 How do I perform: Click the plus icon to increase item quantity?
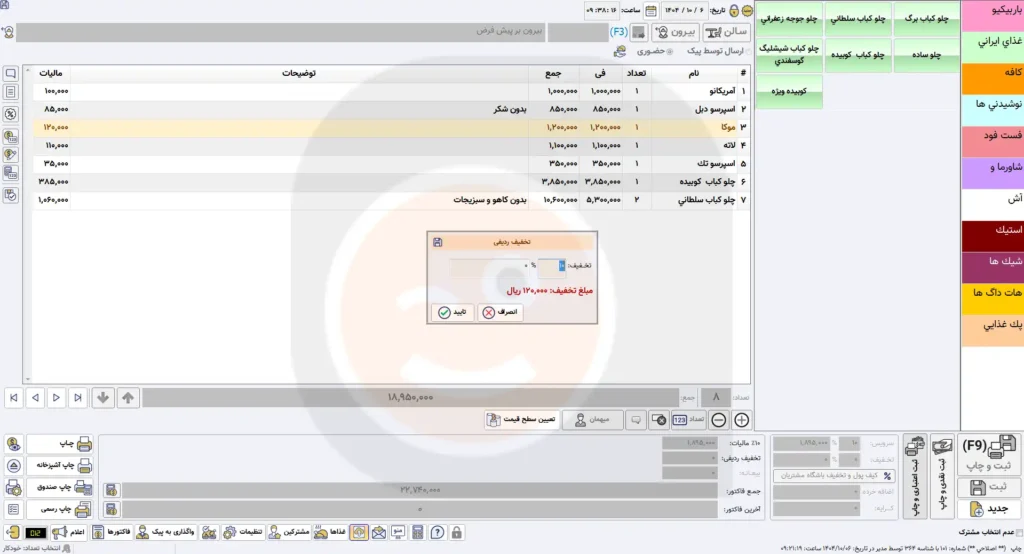pyautogui.click(x=741, y=421)
